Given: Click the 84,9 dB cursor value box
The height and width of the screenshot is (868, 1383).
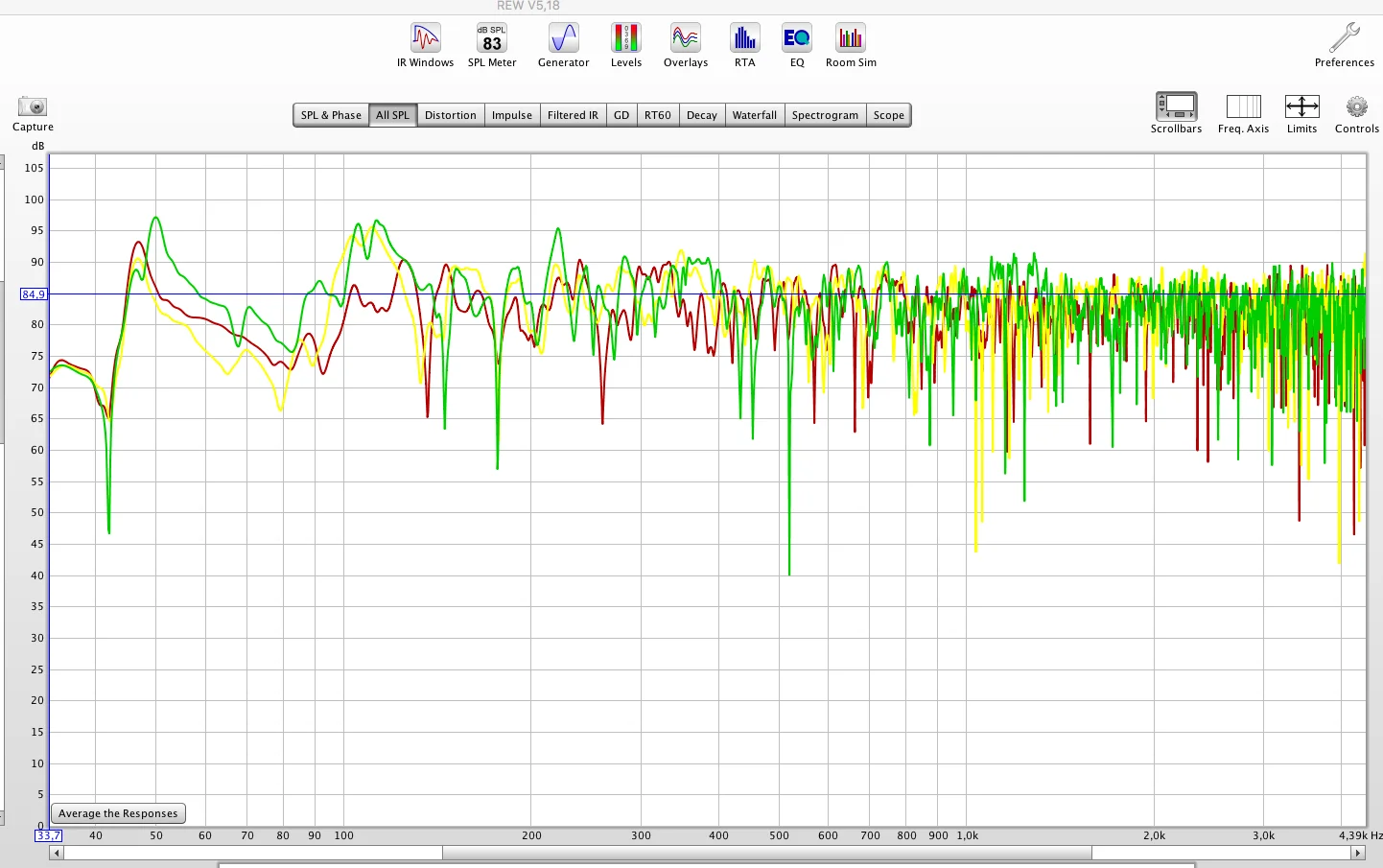Looking at the screenshot, I should [x=33, y=294].
